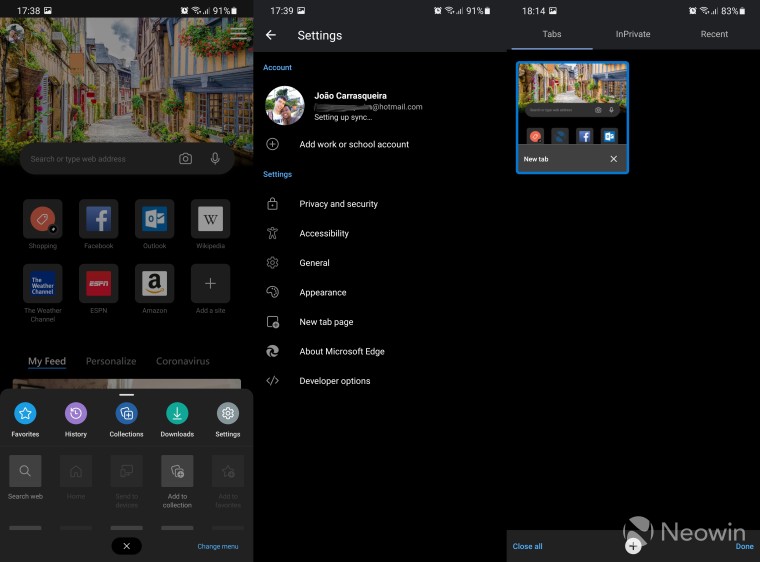The image size is (760, 562).
Task: Tap Add work or school account
Action: (x=380, y=144)
